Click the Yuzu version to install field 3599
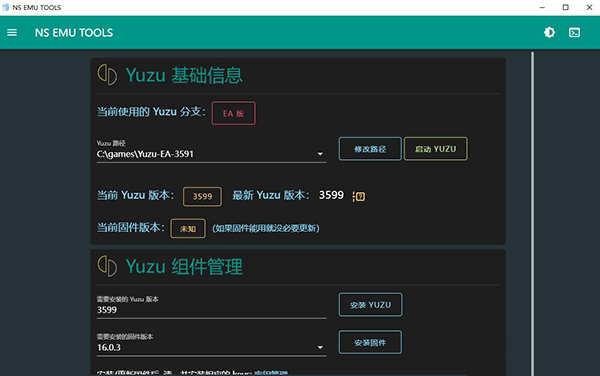 pos(211,307)
